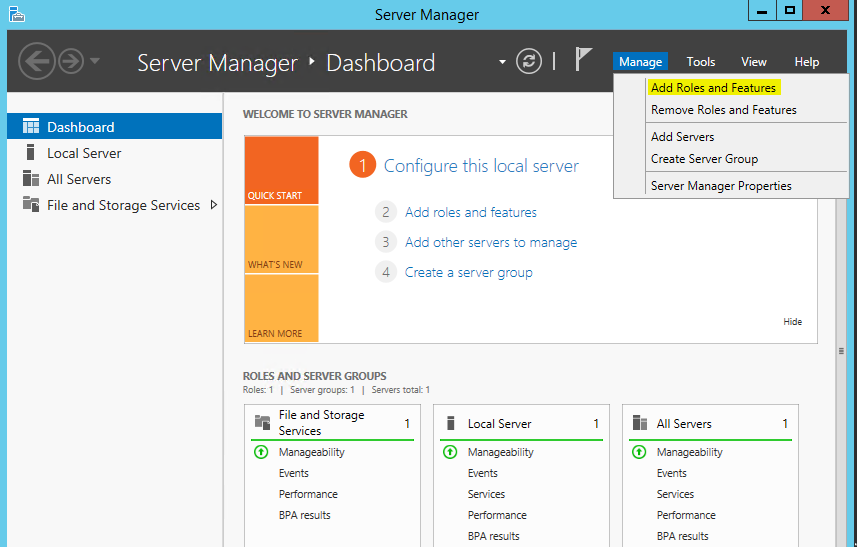This screenshot has height=547, width=857.
Task: Choose Remove Roles and Features menu item
Action: (x=724, y=110)
